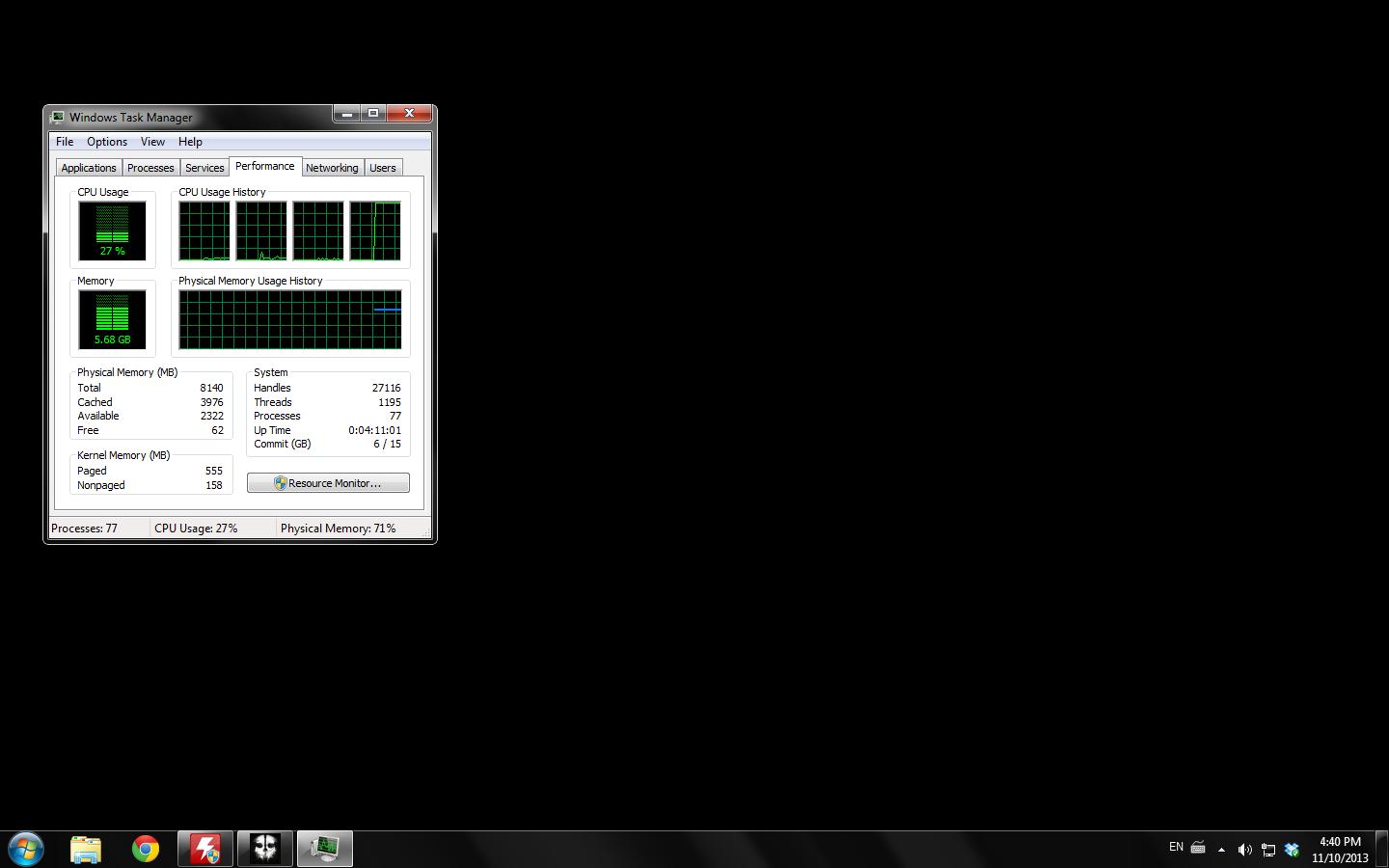
Task: Click the Nonpaged kernel memory value 158
Action: click(x=214, y=485)
